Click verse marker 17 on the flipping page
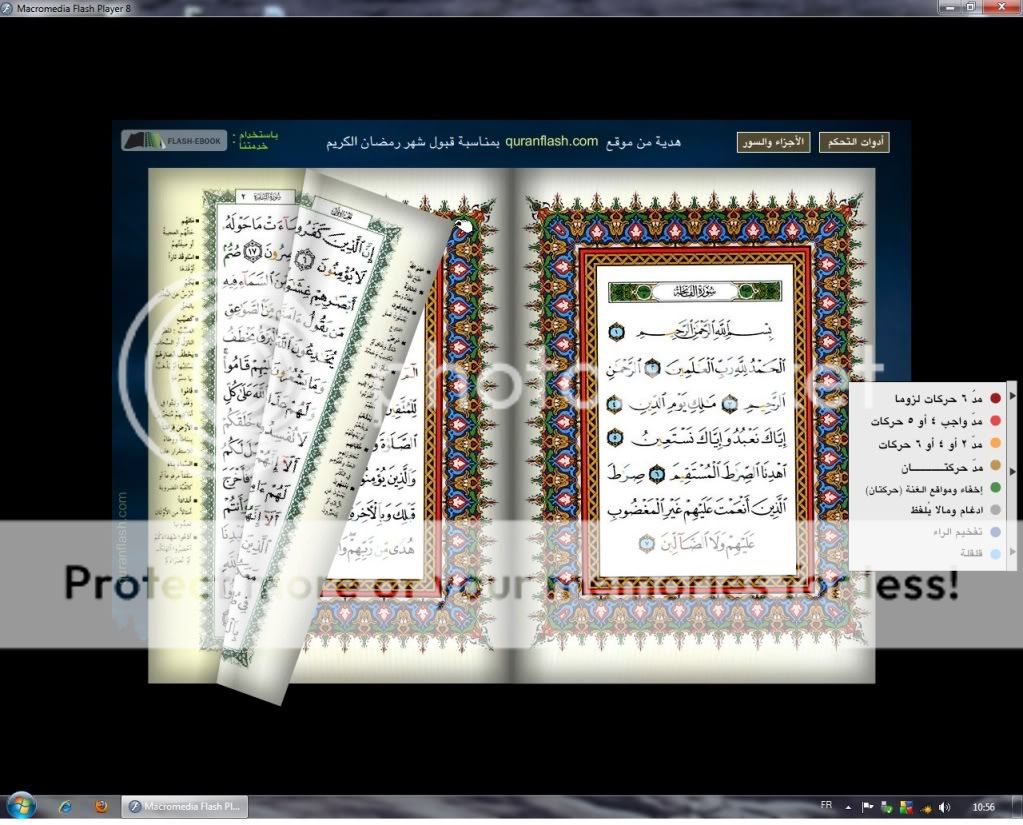1023x825 pixels. 254,250
